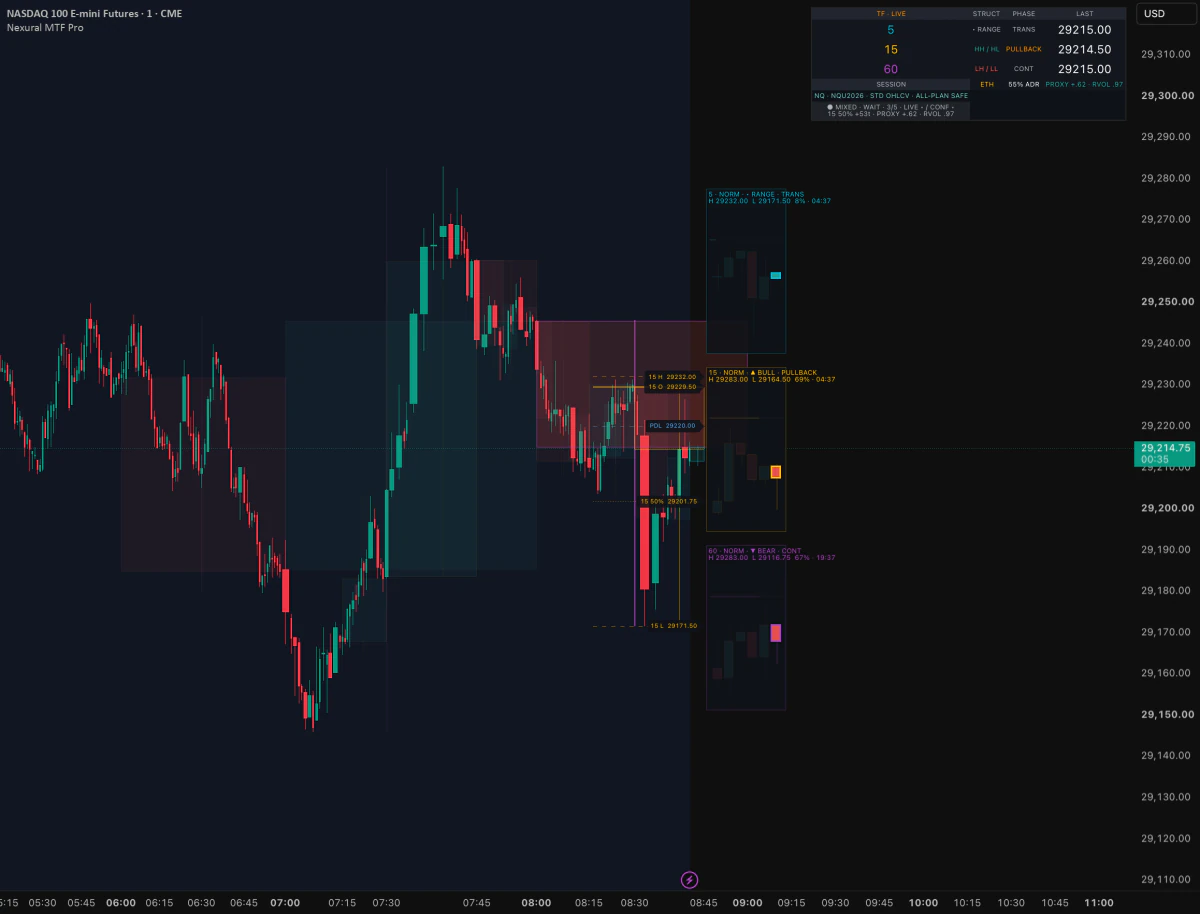The width and height of the screenshot is (1200, 914).
Task: Click the purple lightning bolt icon on the time axis
Action: (689, 880)
